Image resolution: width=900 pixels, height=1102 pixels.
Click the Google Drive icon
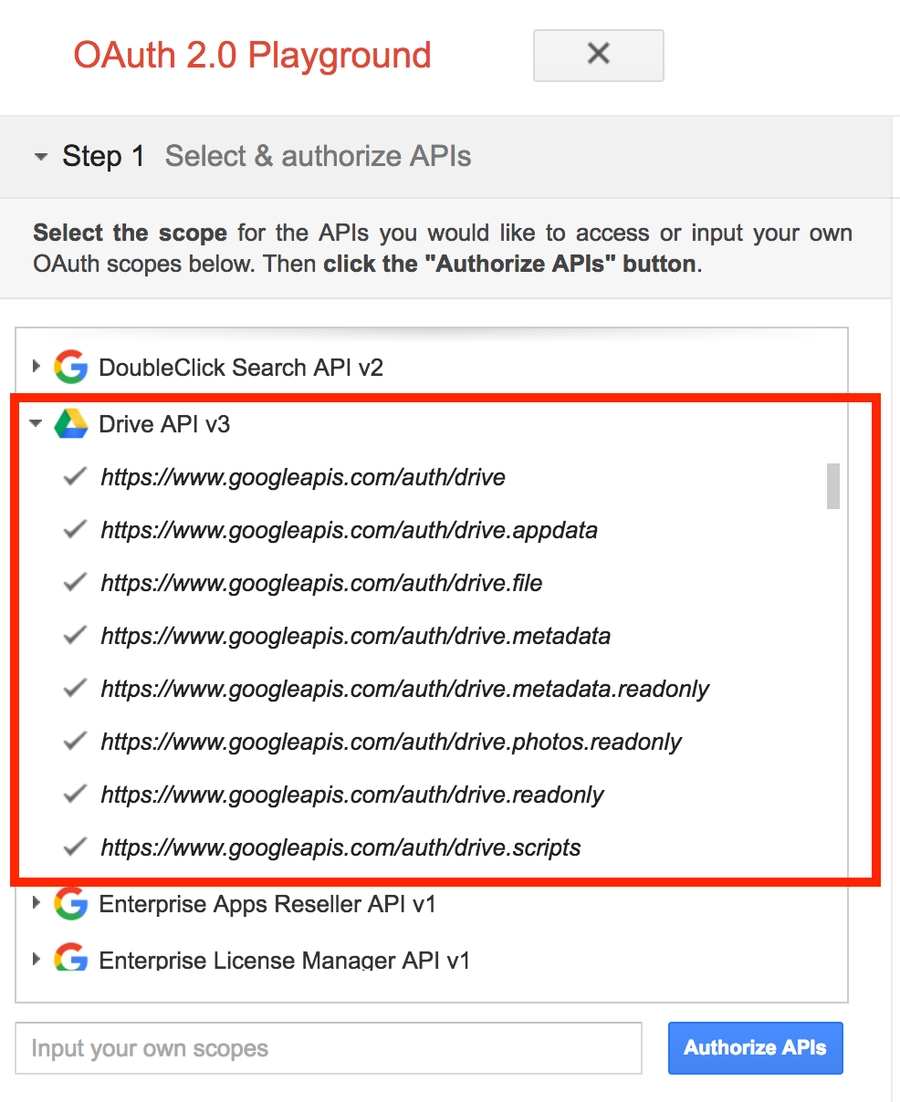70,424
